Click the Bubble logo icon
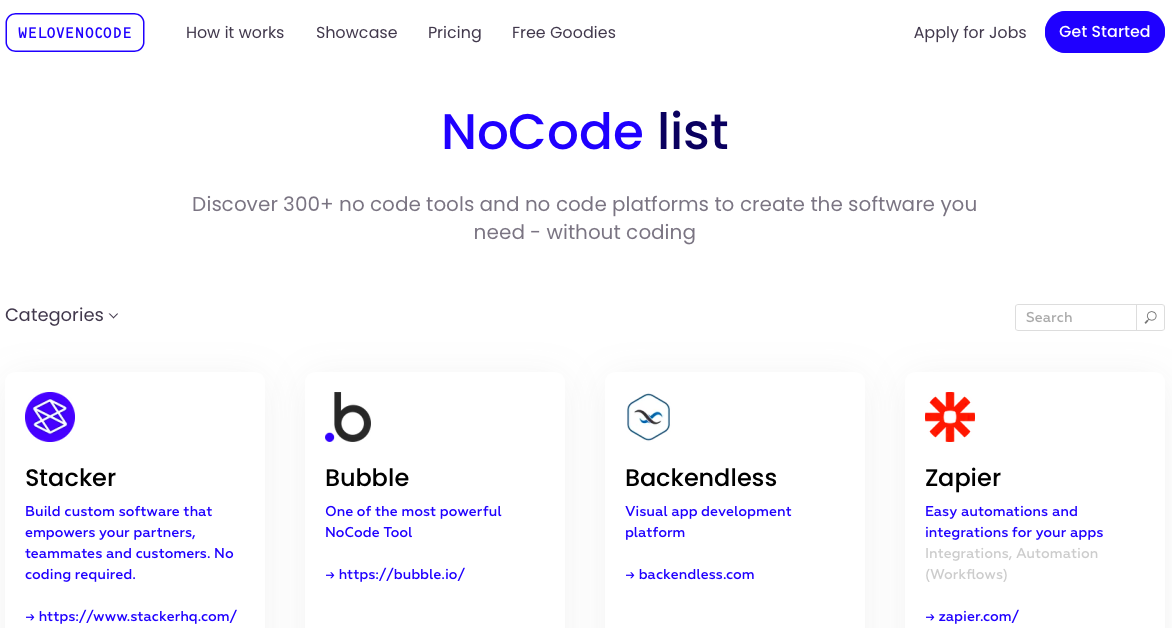 pyautogui.click(x=348, y=417)
